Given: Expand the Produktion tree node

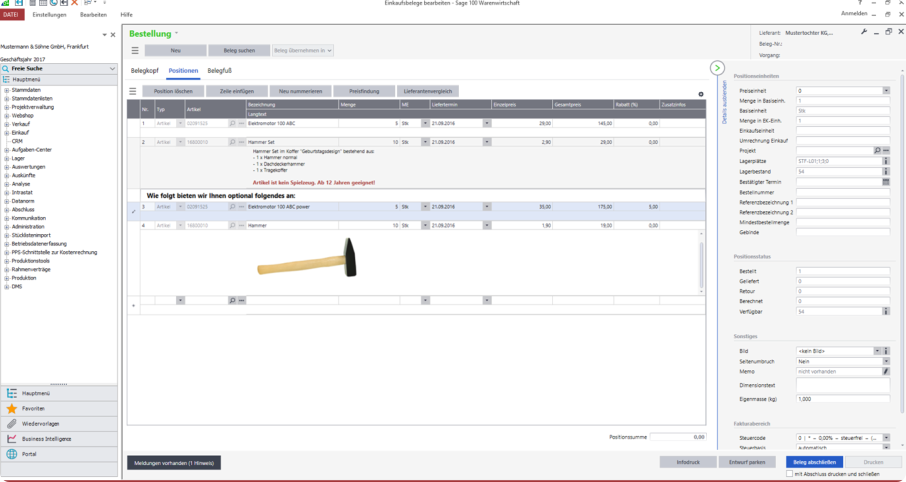Looking at the screenshot, I should 7,278.
